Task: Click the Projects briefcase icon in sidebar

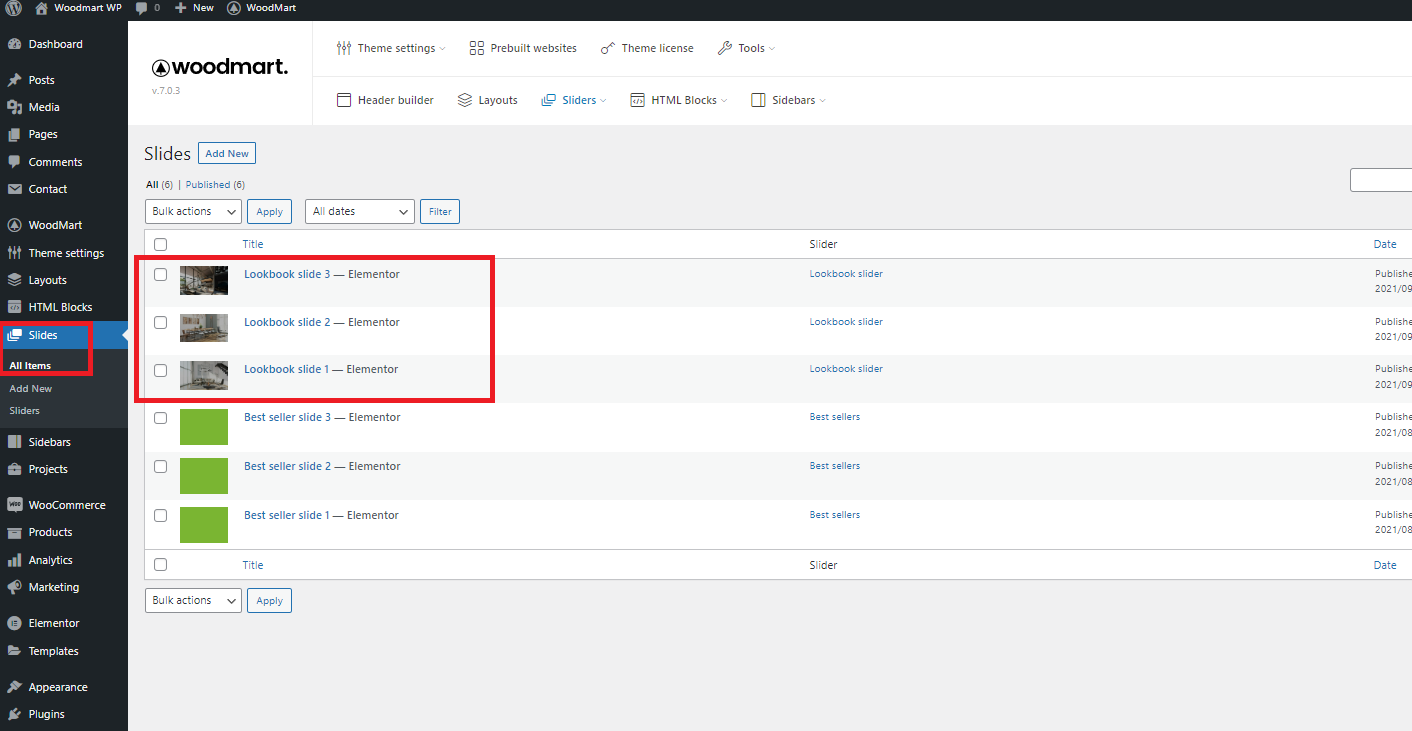Action: (x=14, y=469)
